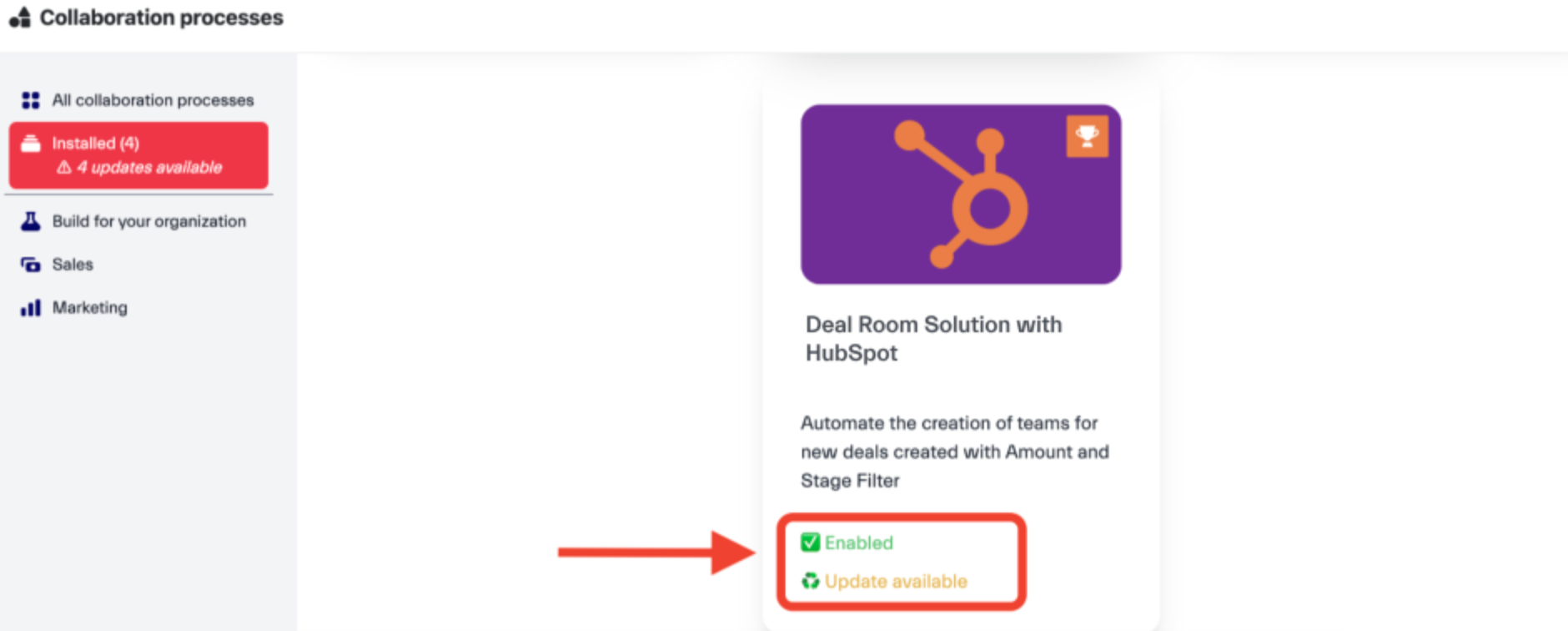
Task: Open Build for your organization section
Action: (x=148, y=221)
